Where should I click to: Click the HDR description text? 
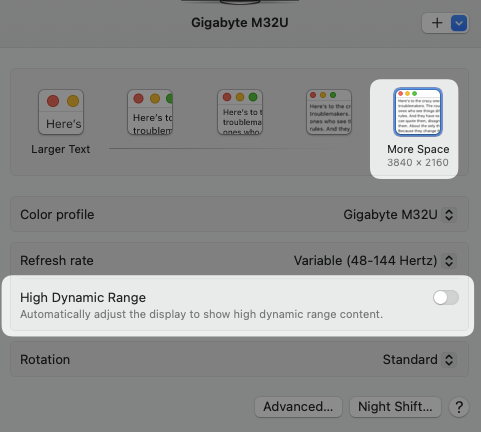[201, 314]
